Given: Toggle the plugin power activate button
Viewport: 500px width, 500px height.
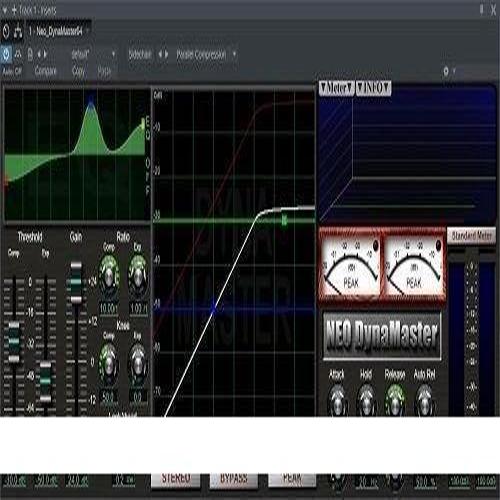Looking at the screenshot, I should click(6, 54).
